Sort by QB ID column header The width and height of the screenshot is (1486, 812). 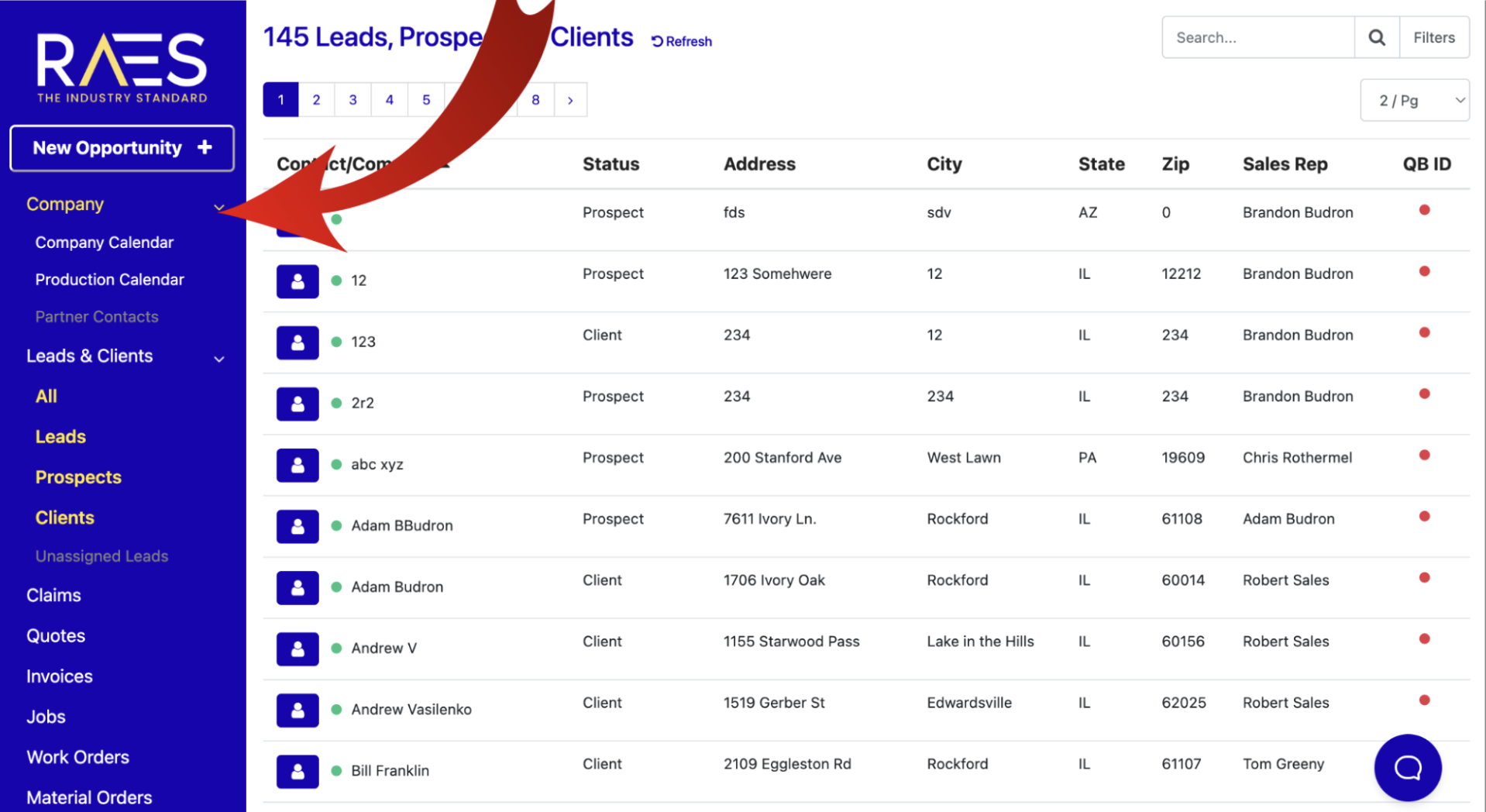click(1426, 164)
